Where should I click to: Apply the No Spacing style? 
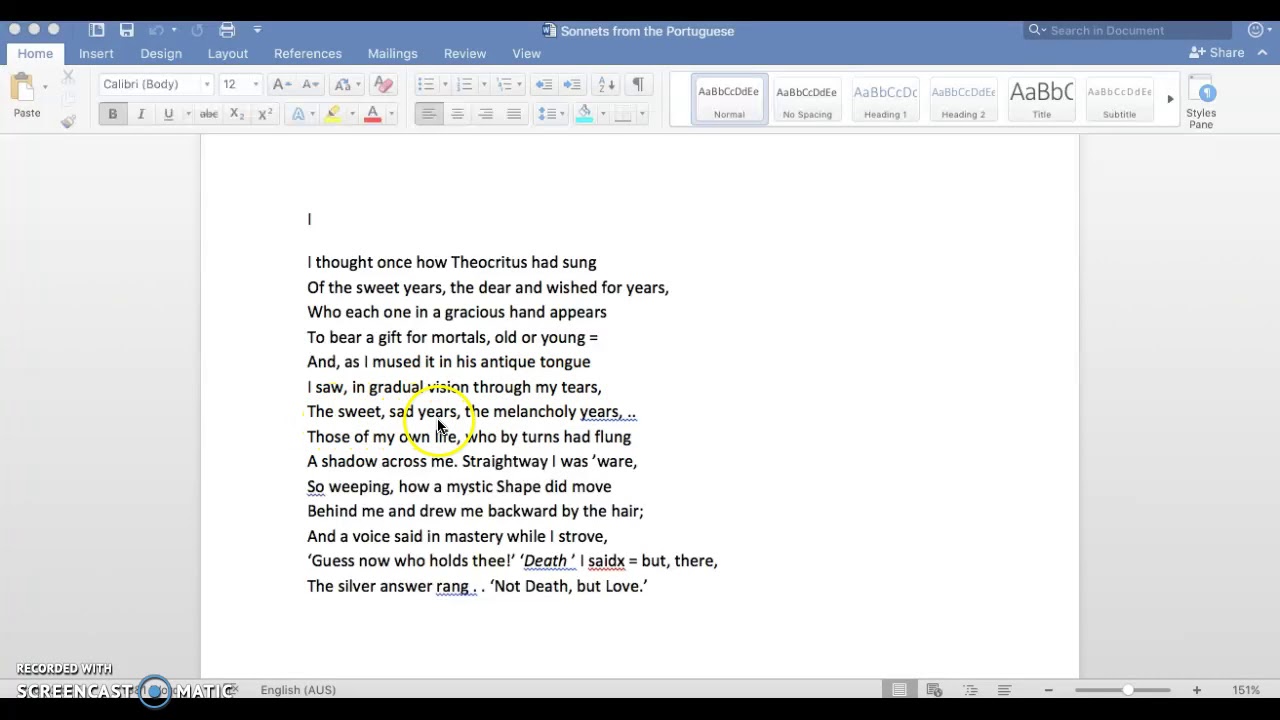(x=807, y=99)
